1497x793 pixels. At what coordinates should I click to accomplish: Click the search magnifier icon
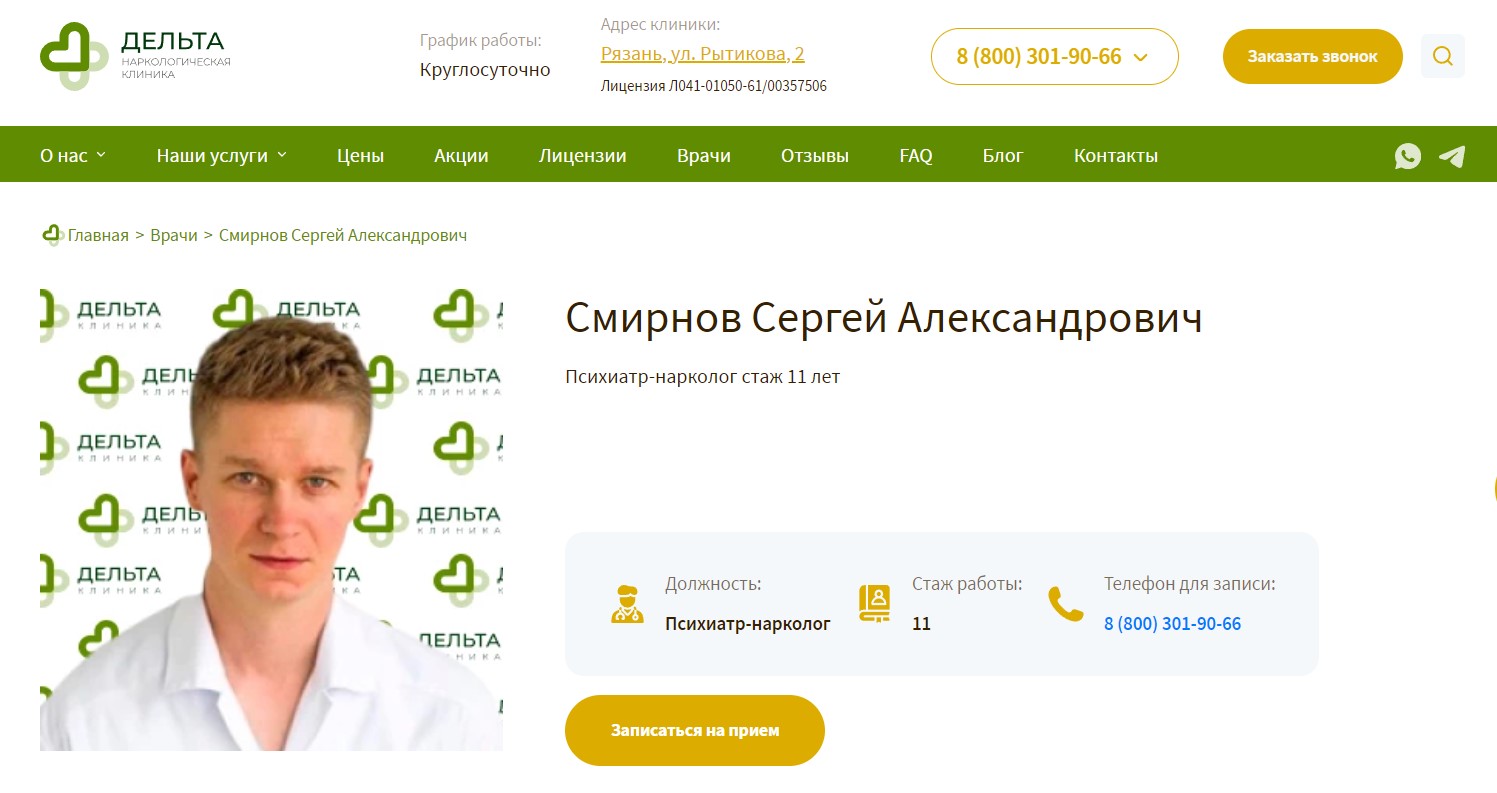[x=1442, y=56]
